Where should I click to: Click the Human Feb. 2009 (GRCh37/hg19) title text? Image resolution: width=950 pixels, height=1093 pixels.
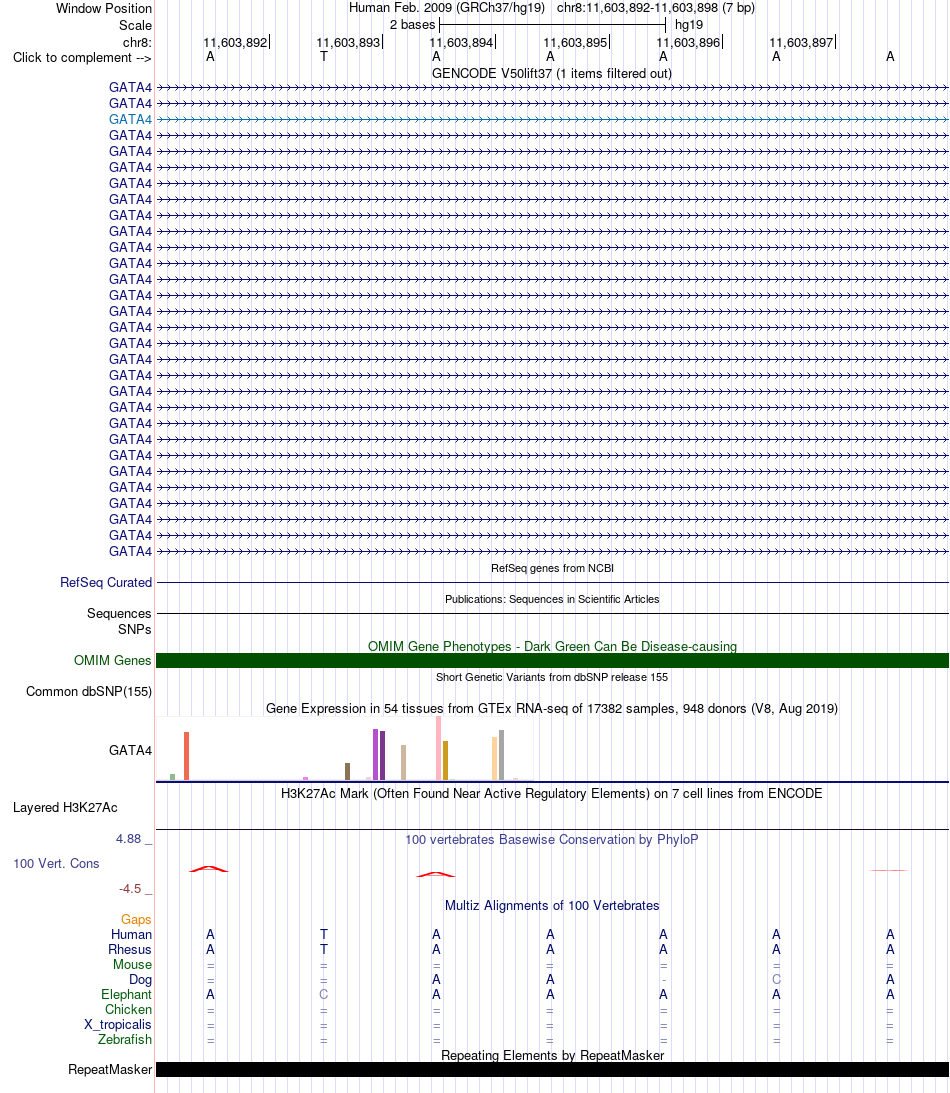click(x=447, y=8)
